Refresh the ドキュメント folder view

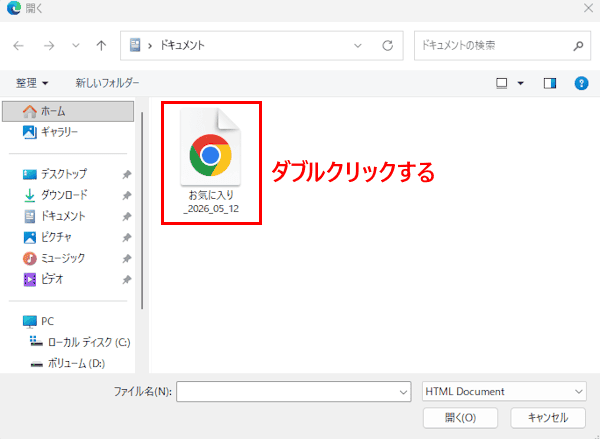[x=388, y=46]
